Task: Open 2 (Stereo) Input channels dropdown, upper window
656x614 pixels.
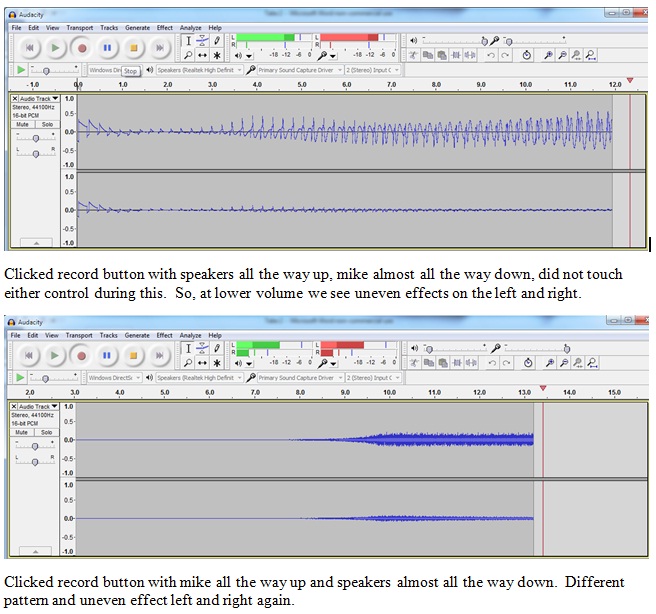Action: [x=372, y=70]
